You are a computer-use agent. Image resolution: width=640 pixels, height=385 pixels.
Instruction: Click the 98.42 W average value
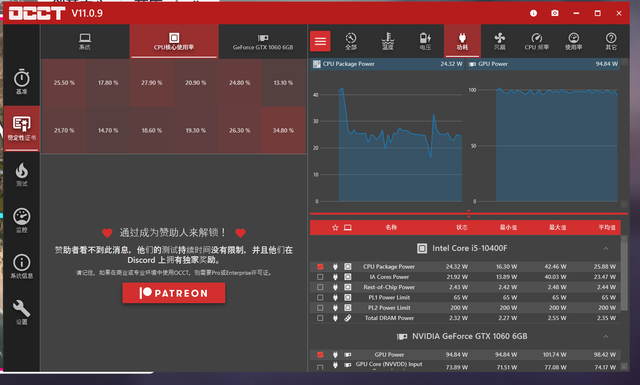click(604, 354)
